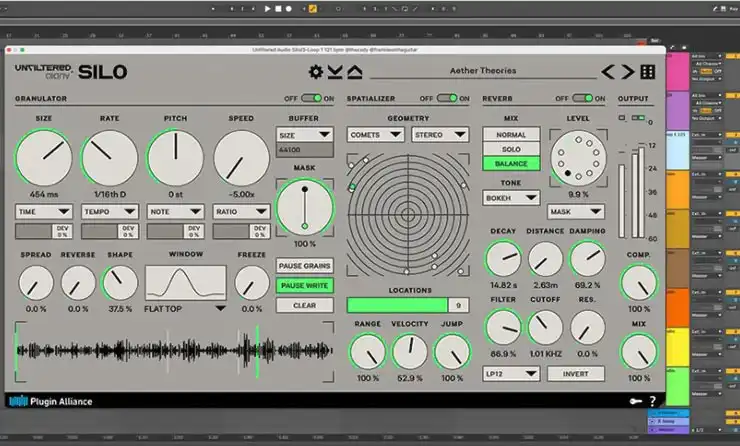This screenshot has height=446, width=740.
Task: Click the Velocity knob showing 52.9 %
Action: tap(410, 352)
